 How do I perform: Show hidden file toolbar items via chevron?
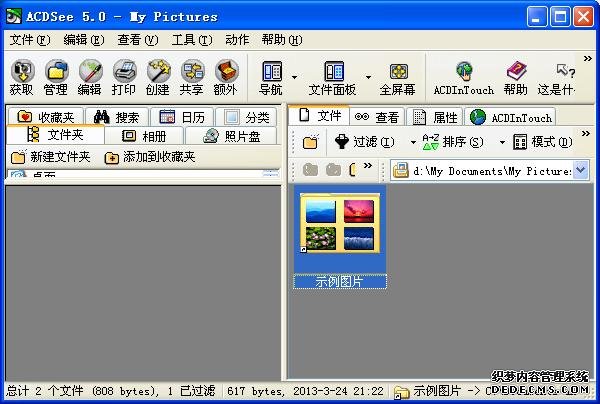(x=586, y=134)
